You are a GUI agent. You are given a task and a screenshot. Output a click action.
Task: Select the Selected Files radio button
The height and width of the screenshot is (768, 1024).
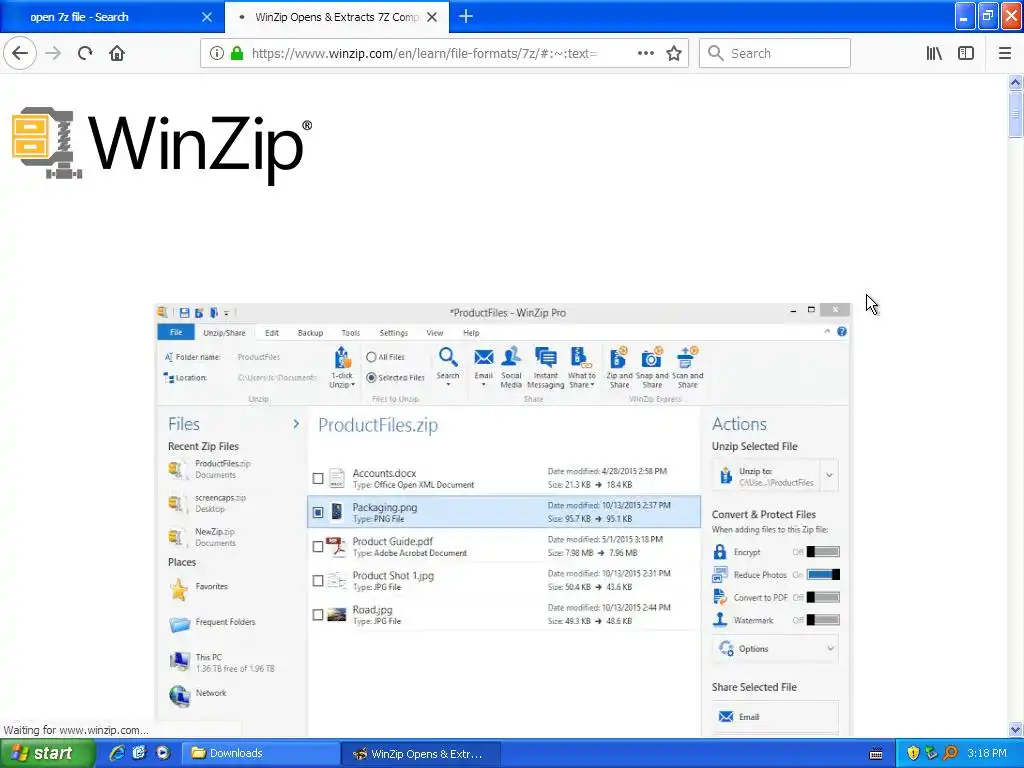pos(371,377)
